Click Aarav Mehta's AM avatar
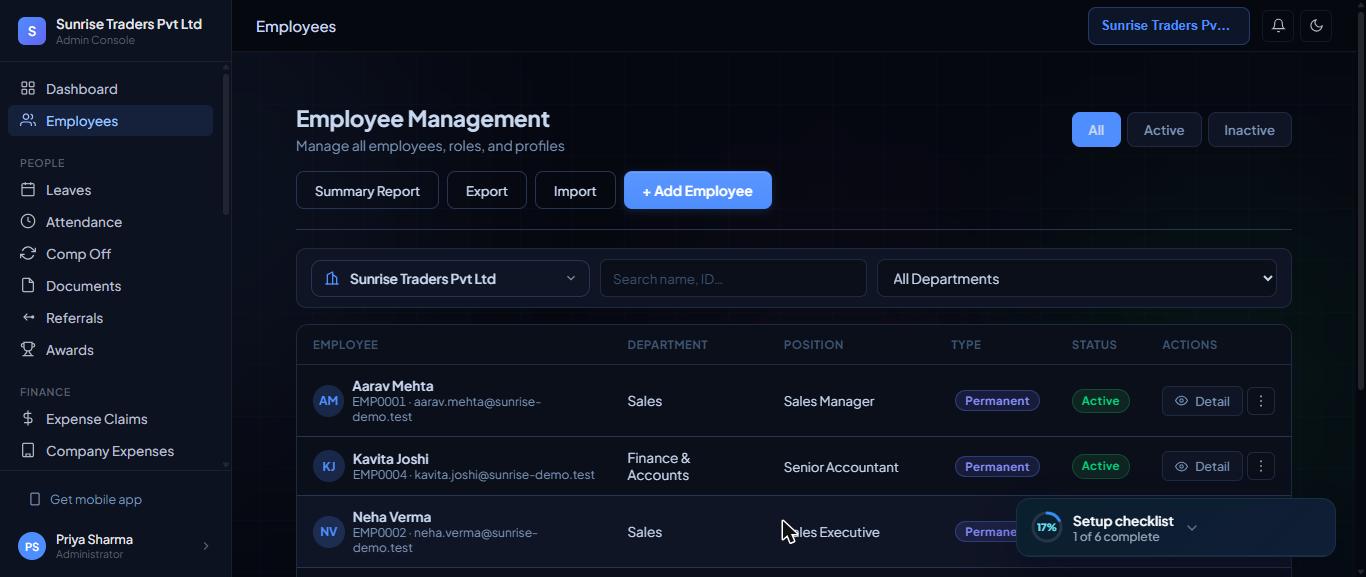This screenshot has height=577, width=1366. click(328, 401)
